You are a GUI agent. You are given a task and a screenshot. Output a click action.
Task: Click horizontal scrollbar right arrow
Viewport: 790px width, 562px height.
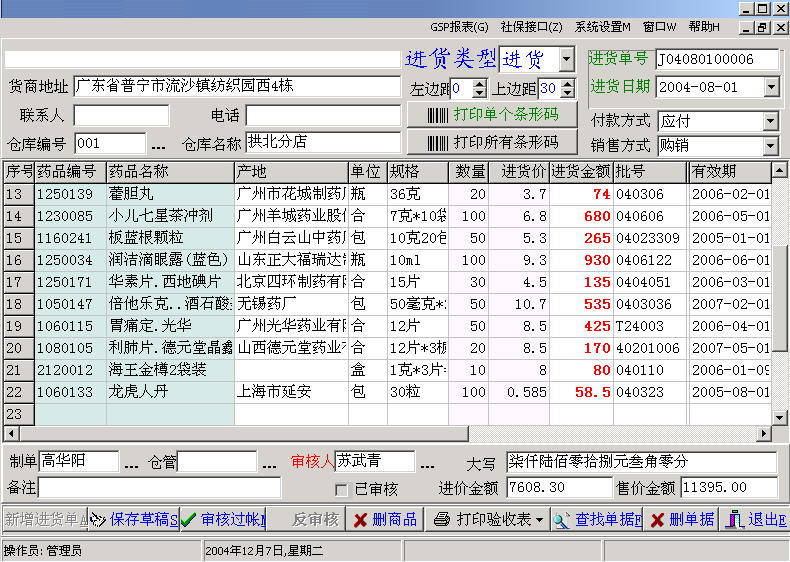point(764,433)
